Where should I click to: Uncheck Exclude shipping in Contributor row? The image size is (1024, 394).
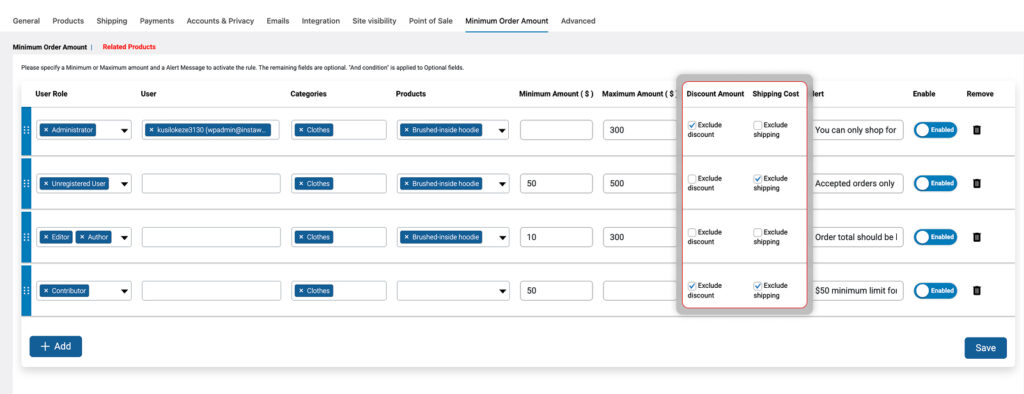click(758, 286)
